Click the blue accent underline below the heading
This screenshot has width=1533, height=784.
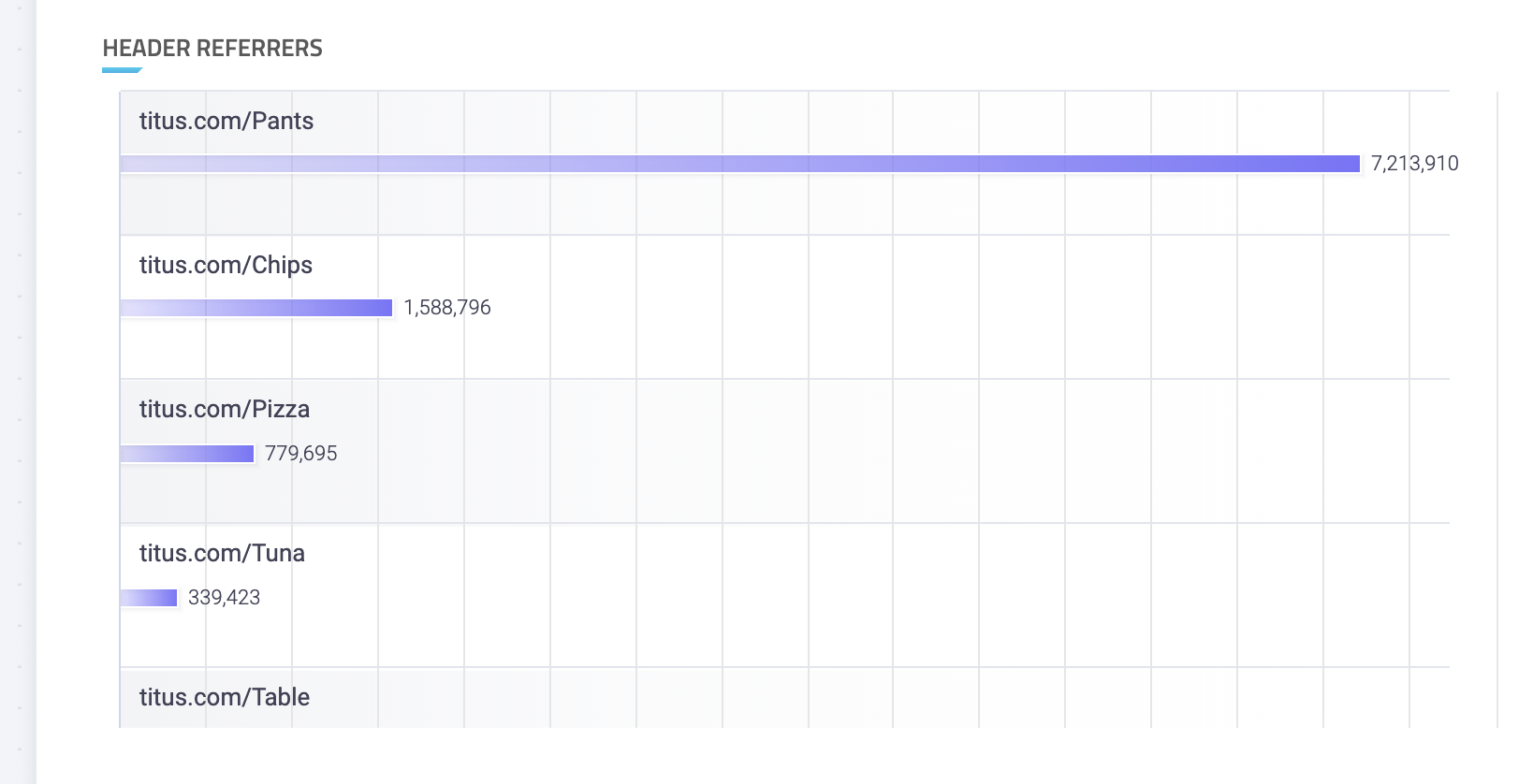122,70
